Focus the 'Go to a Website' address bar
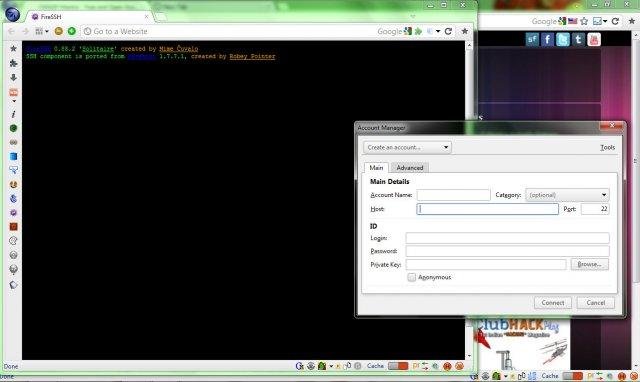 [x=229, y=31]
